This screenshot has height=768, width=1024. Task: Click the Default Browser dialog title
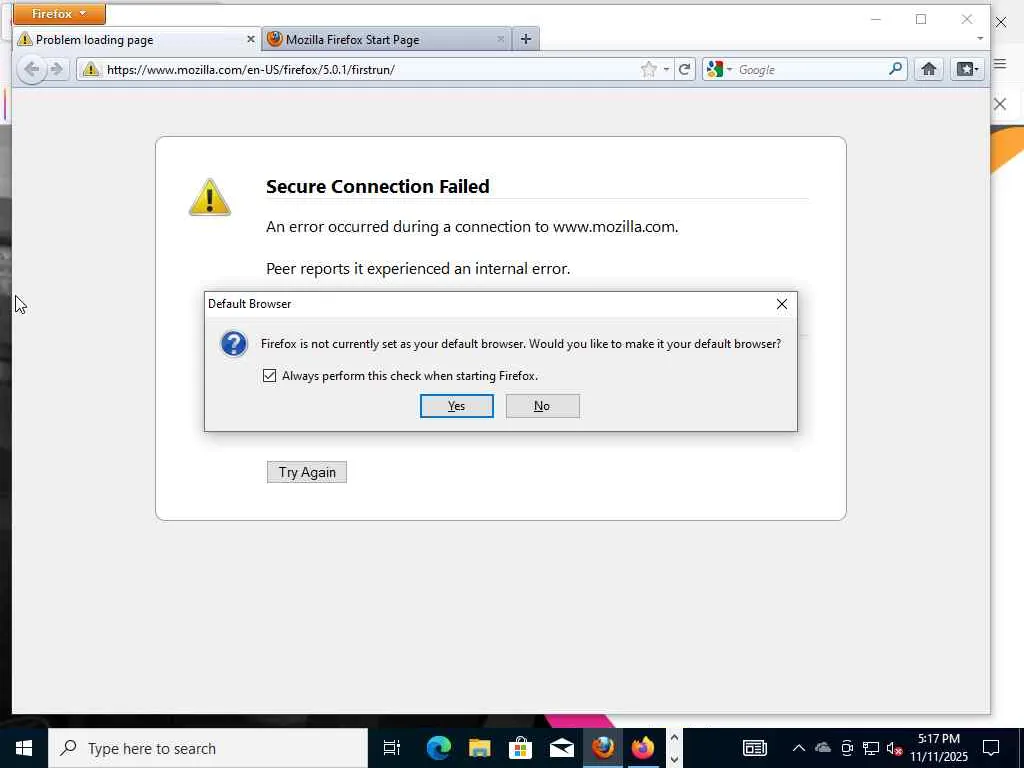tap(249, 304)
